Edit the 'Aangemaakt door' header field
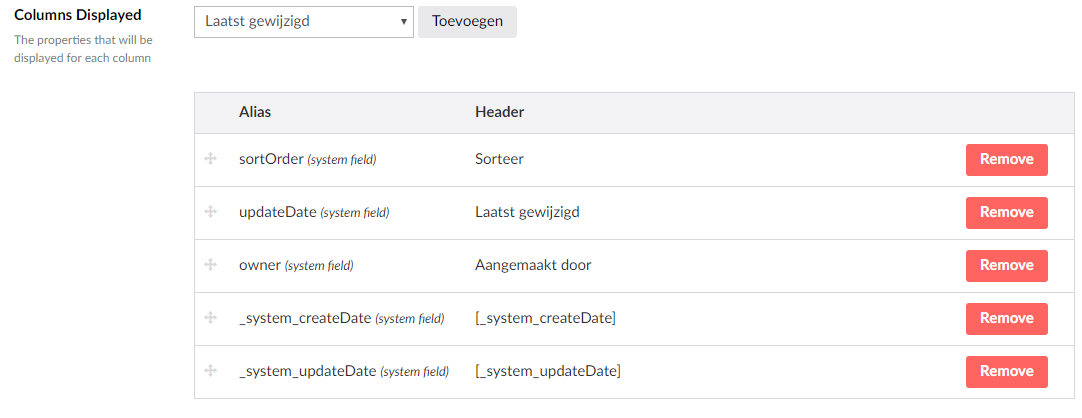This screenshot has height=418, width=1082. (533, 265)
